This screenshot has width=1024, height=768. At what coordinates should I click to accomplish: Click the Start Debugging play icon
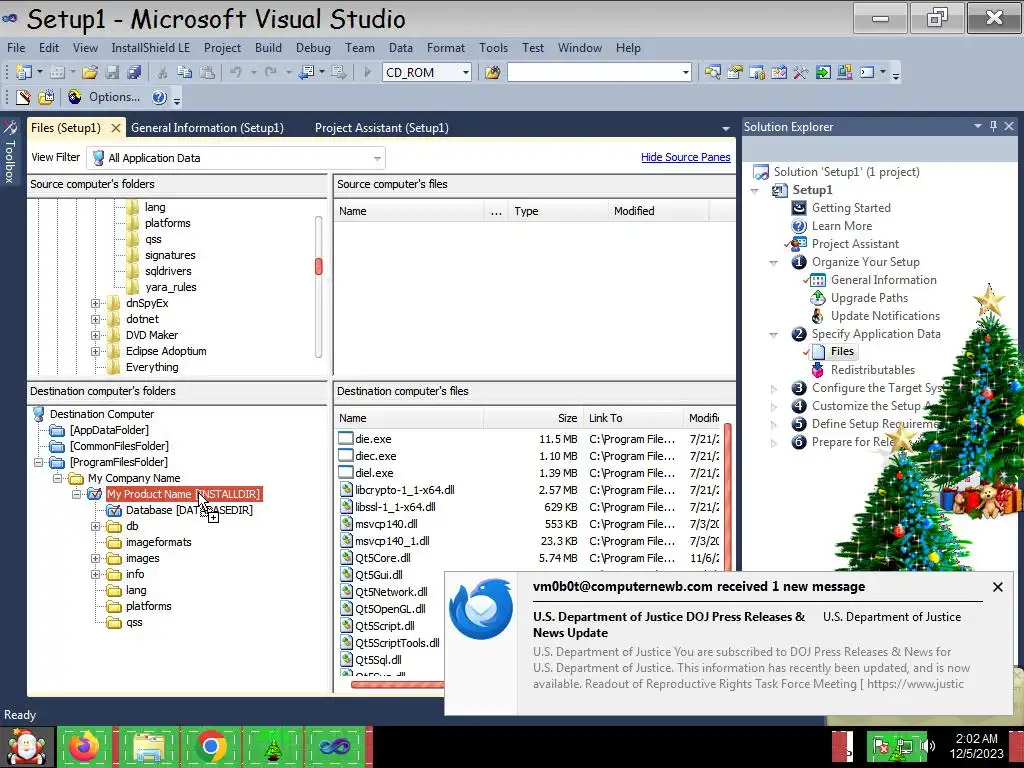coord(367,72)
